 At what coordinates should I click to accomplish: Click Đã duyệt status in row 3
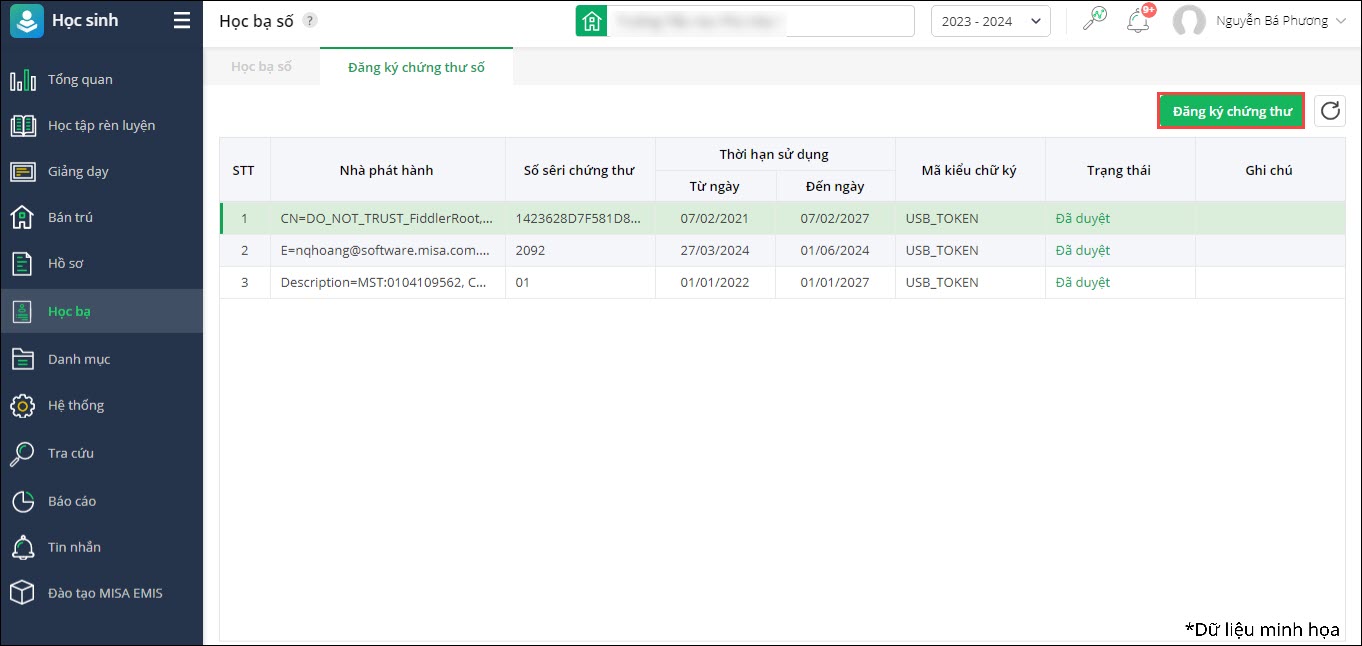[x=1083, y=282]
